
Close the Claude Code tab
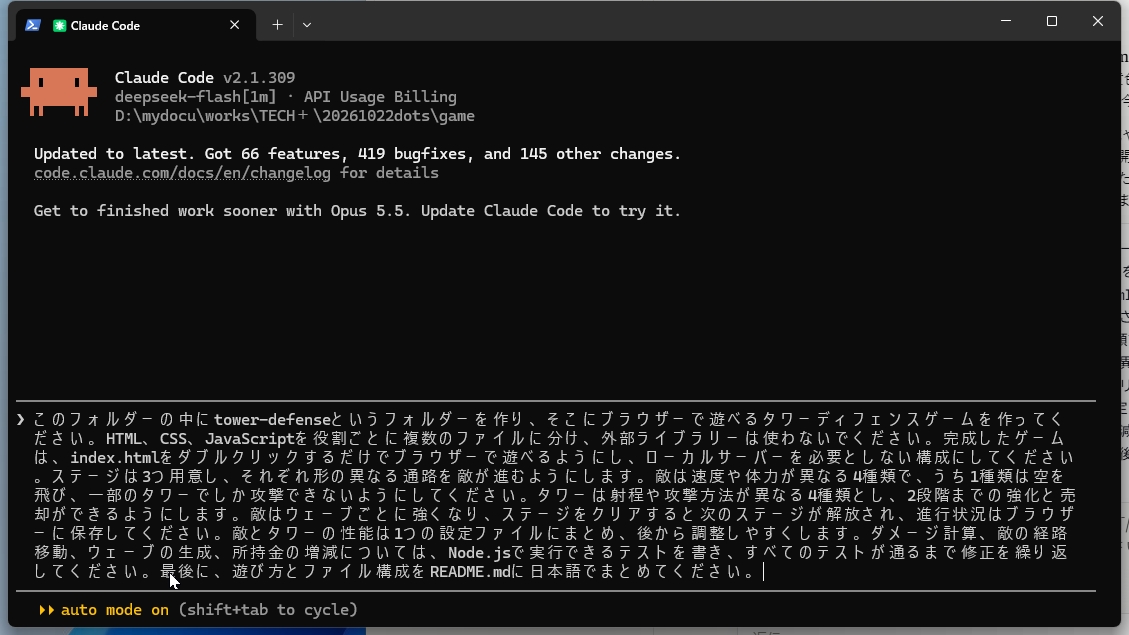click(235, 25)
